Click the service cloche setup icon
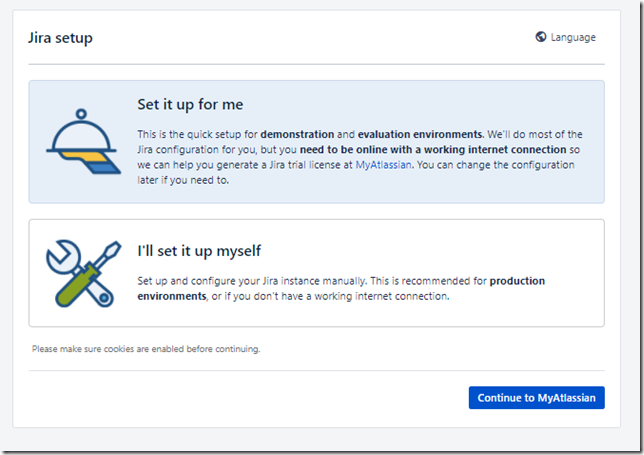 pyautogui.click(x=83, y=142)
